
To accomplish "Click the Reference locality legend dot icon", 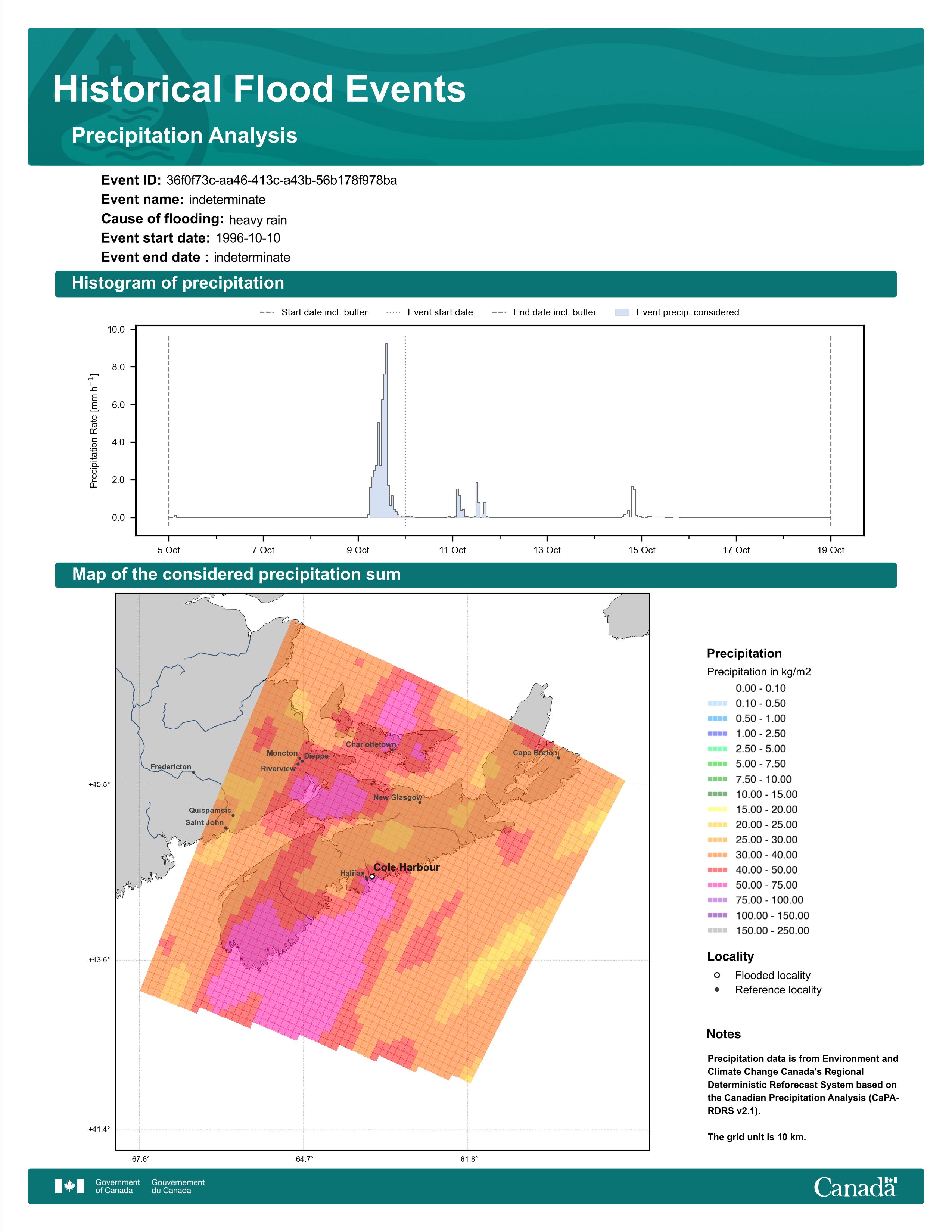I will point(717,989).
